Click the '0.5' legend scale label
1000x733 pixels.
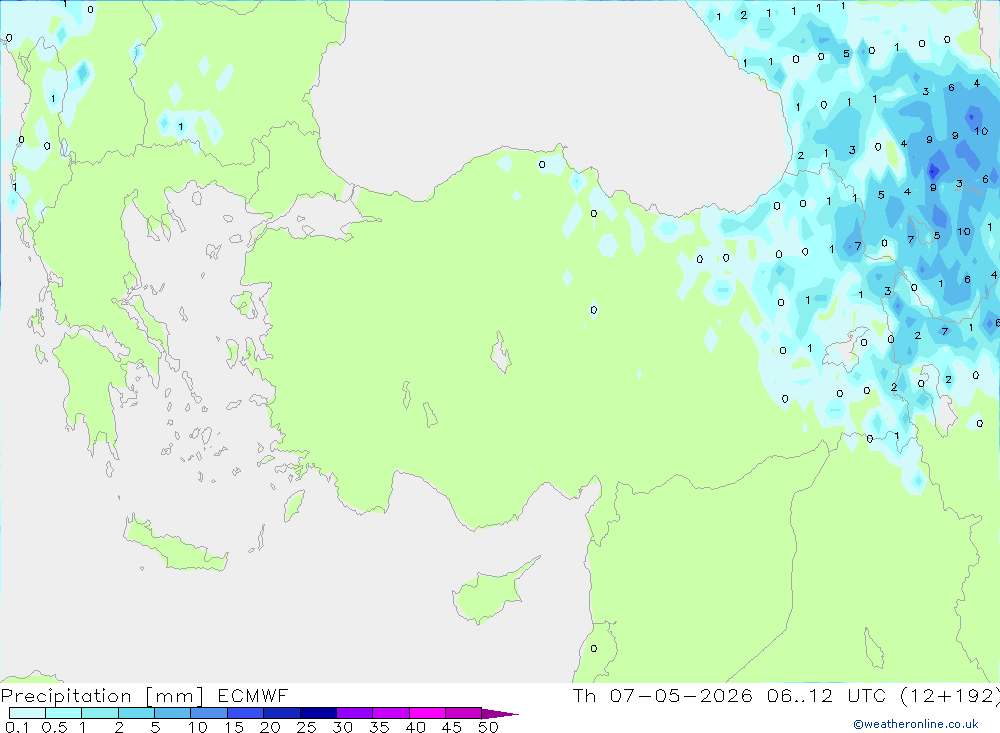pos(54,727)
